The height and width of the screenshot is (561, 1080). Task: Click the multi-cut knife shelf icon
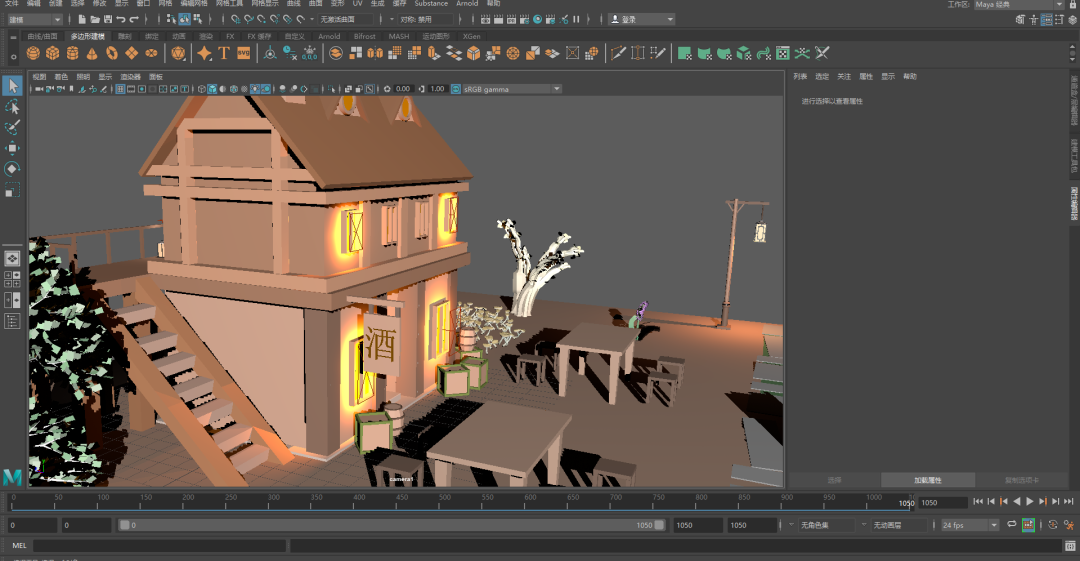pos(618,53)
